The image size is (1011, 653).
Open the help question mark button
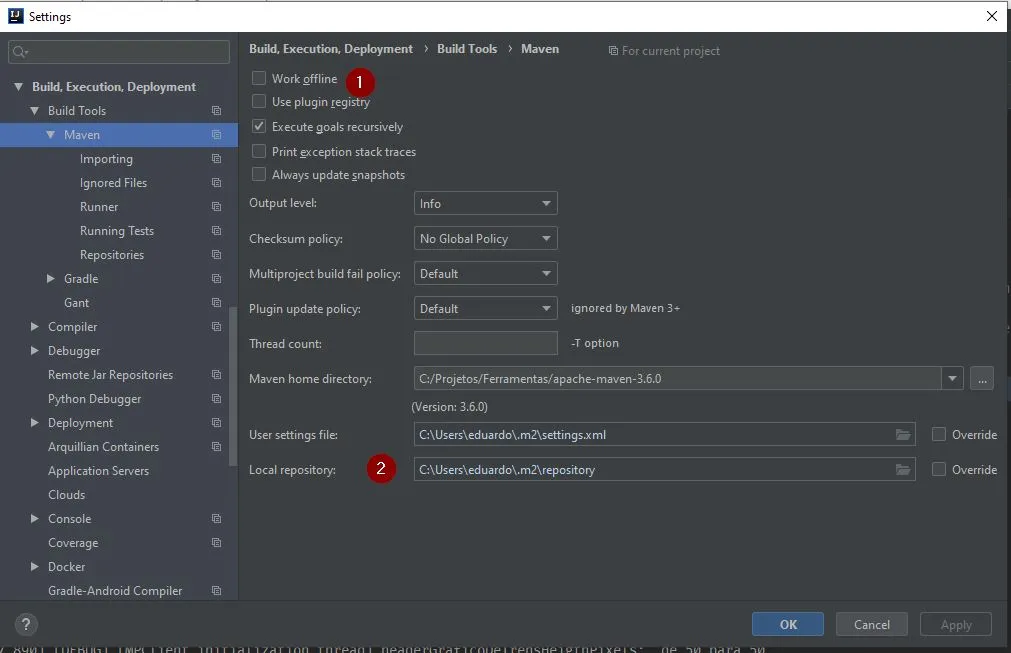[x=26, y=624]
